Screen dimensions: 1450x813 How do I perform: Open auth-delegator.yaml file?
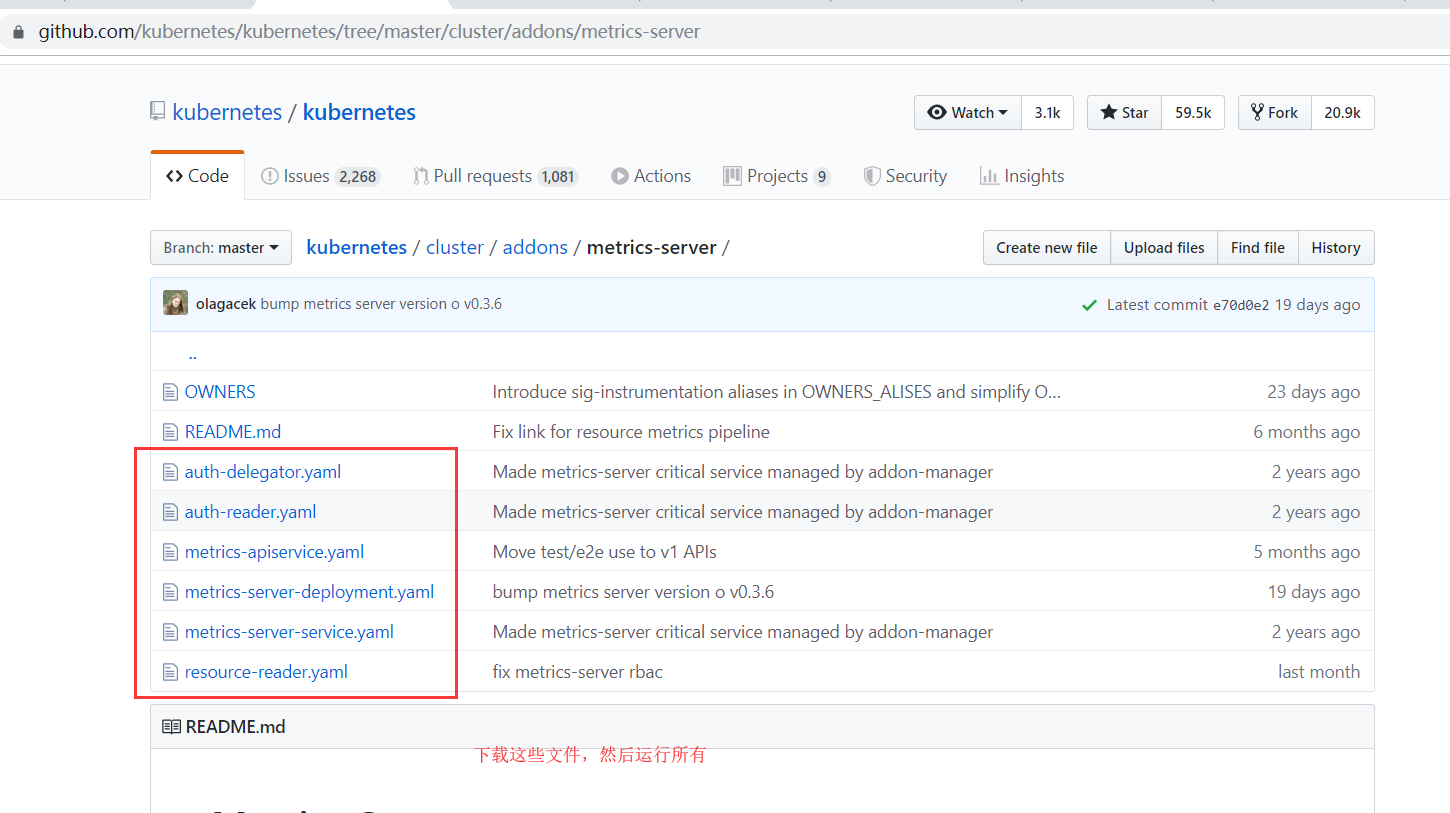263,472
